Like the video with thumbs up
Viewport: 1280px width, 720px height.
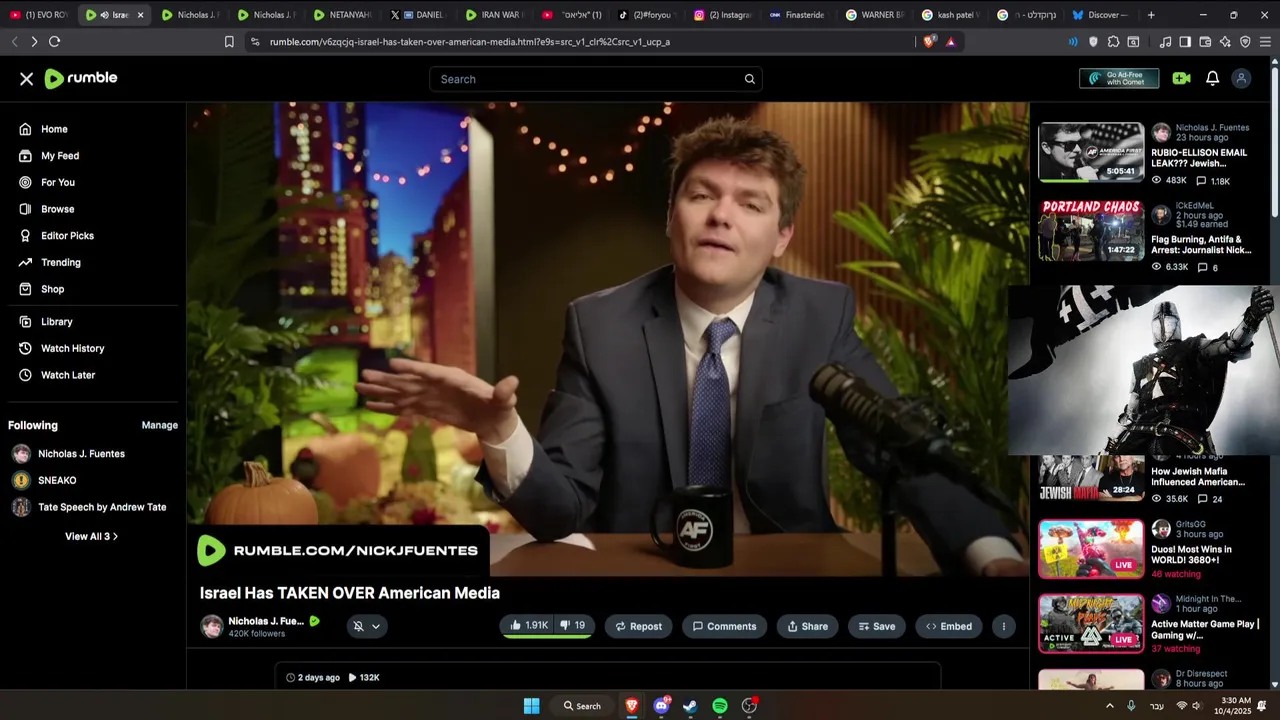point(528,626)
